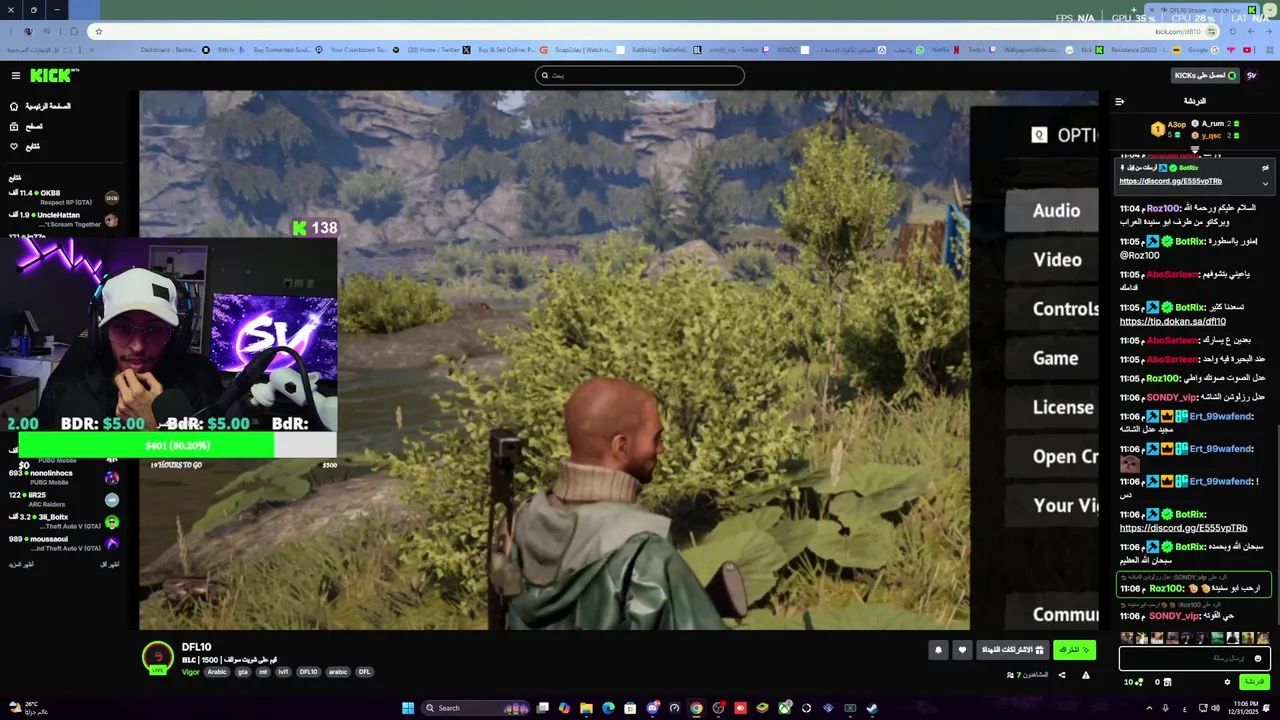This screenshot has width=1280, height=720.
Task: Open the taskbar volume control
Action: click(x=1215, y=708)
